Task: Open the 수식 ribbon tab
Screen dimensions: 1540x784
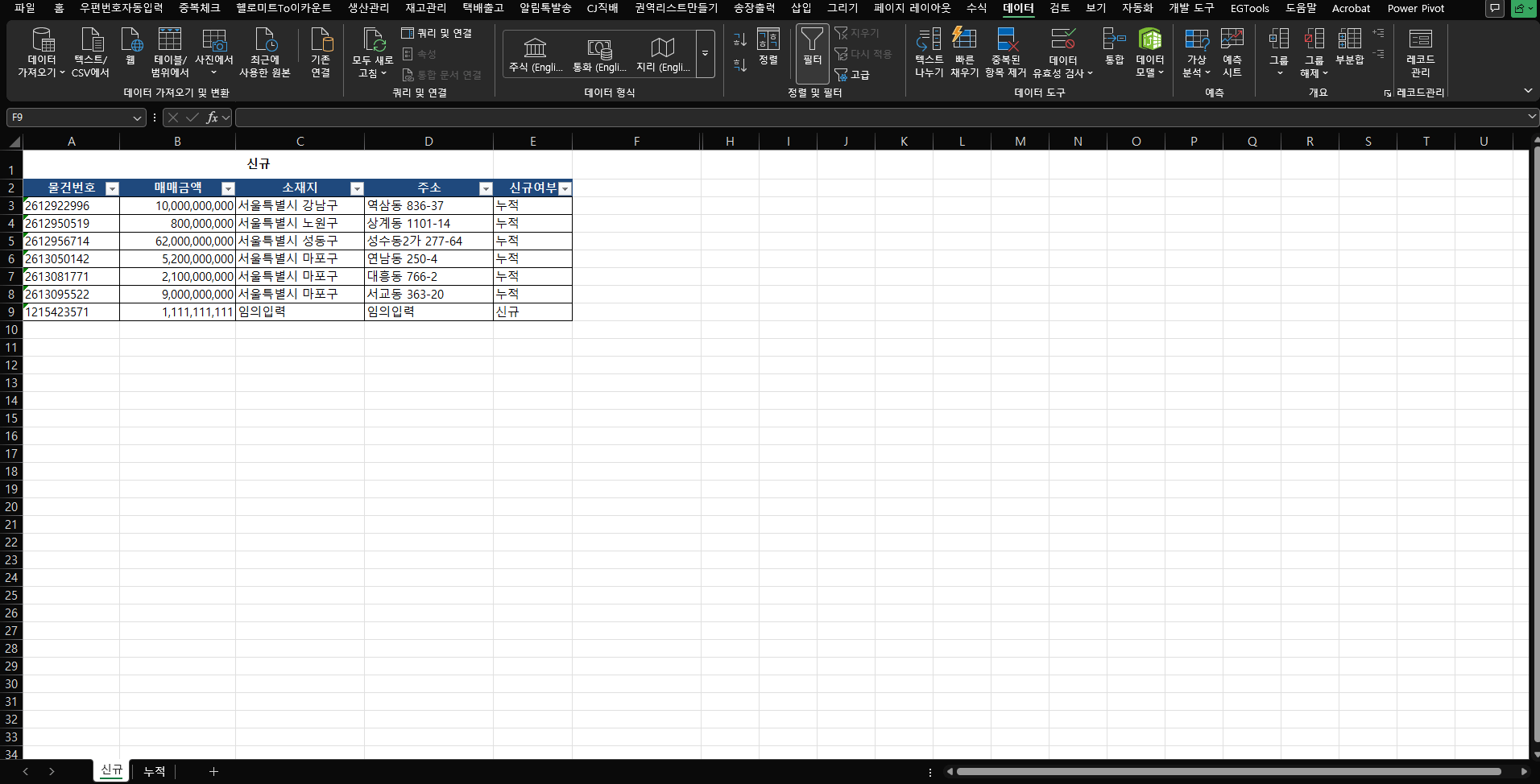Action: click(x=976, y=8)
